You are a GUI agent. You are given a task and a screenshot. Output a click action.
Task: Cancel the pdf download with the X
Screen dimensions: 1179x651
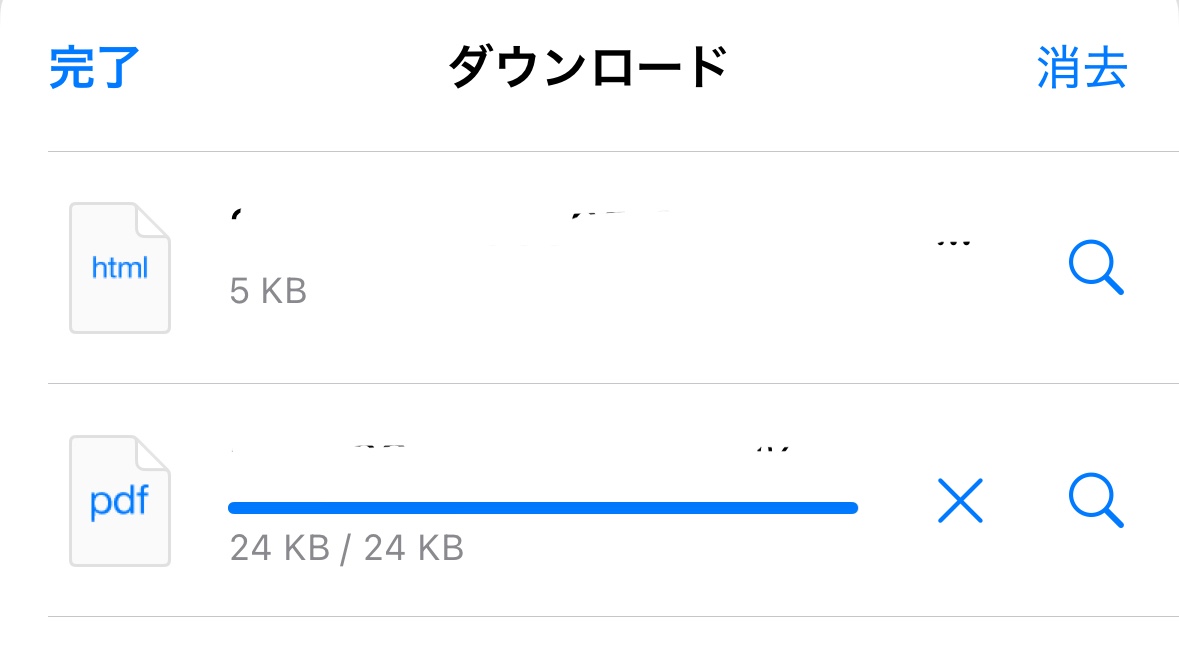click(960, 501)
